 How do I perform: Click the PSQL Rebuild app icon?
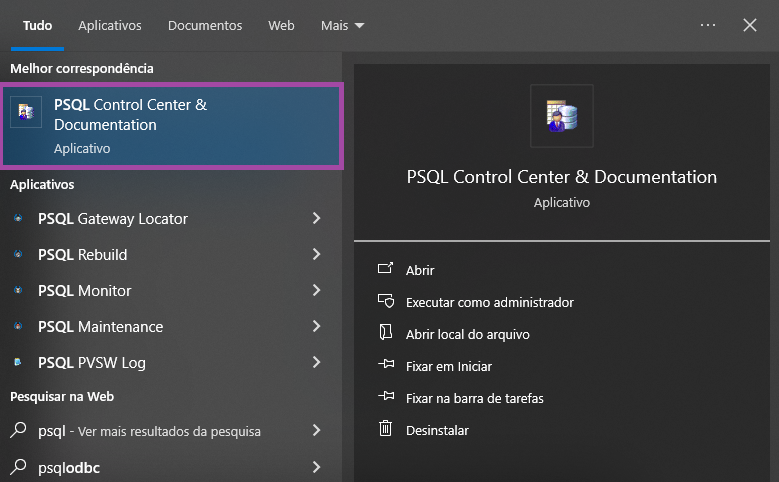coord(18,254)
